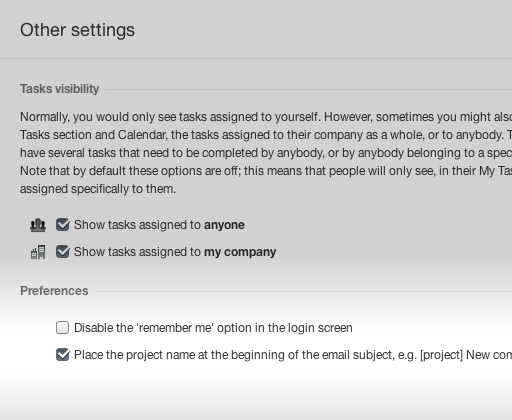Uncheck Show tasks assigned to anyone checkbox
The width and height of the screenshot is (512, 420).
tap(63, 225)
